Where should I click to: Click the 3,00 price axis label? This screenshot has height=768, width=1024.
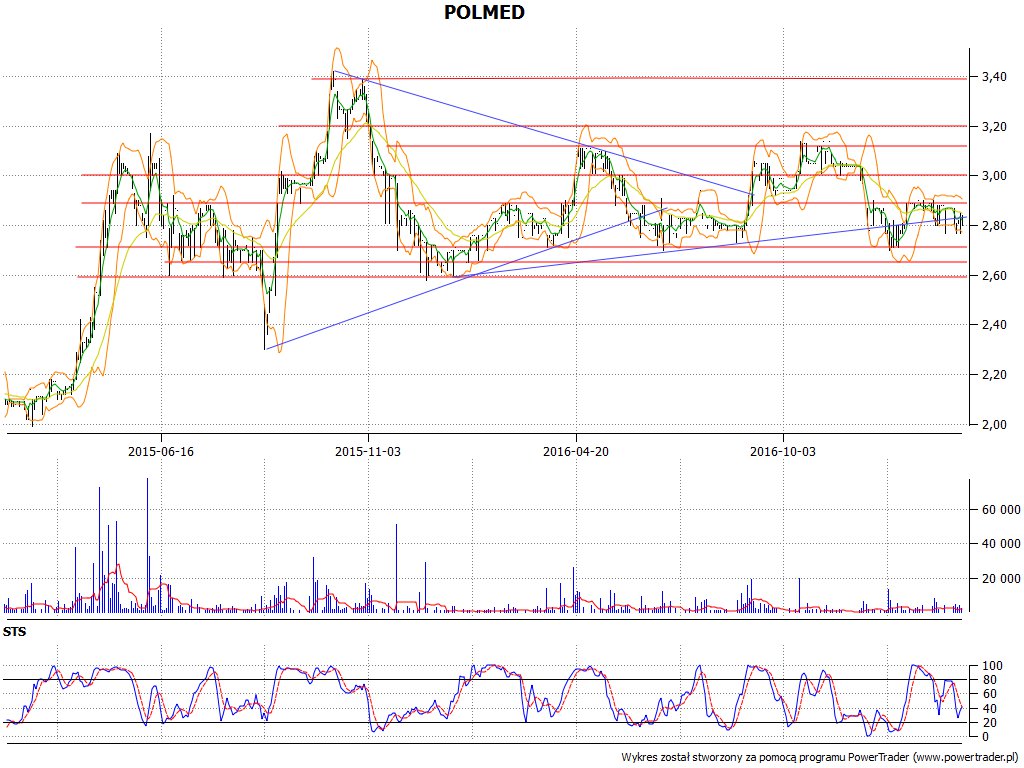click(993, 176)
